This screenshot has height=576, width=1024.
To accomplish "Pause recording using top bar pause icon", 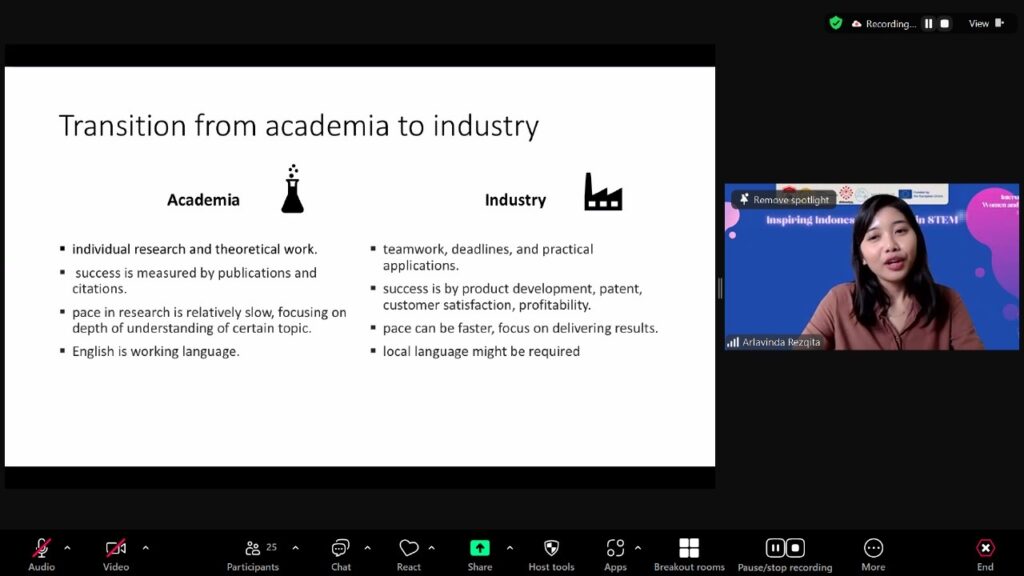I will tap(929, 24).
